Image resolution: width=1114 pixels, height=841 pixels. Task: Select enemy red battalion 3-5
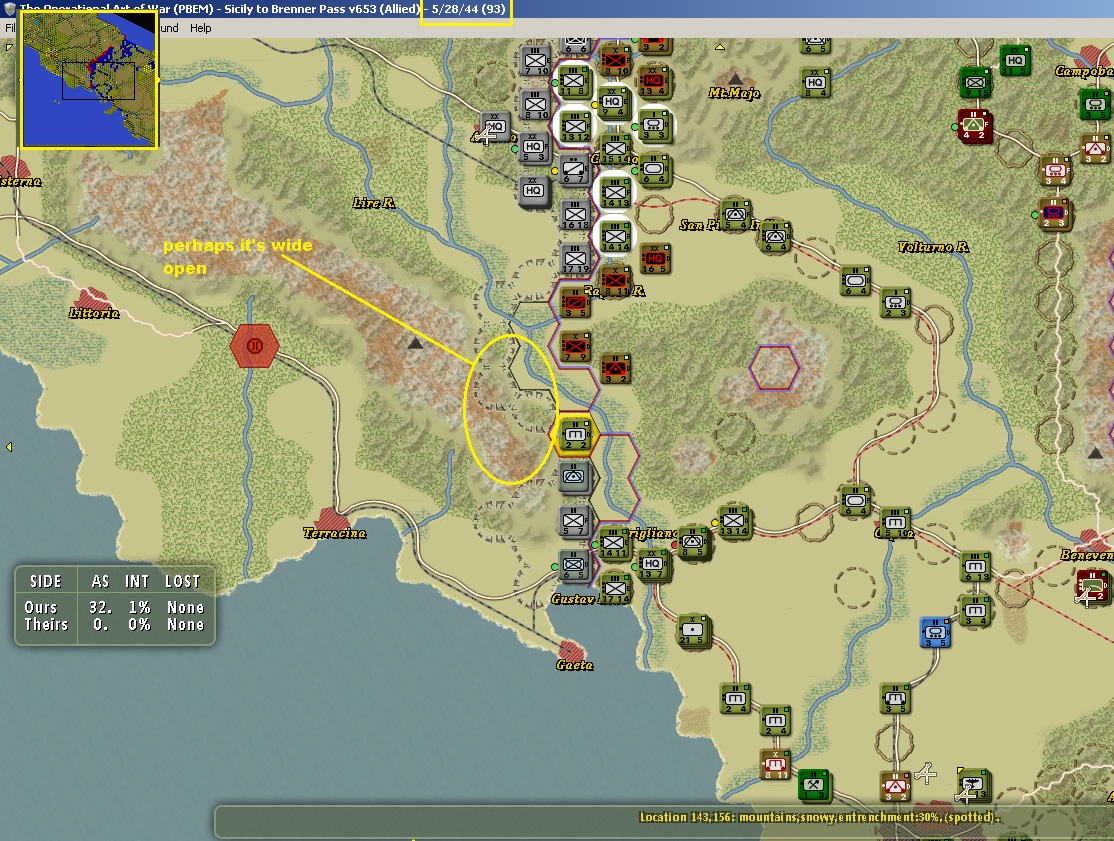click(x=575, y=303)
